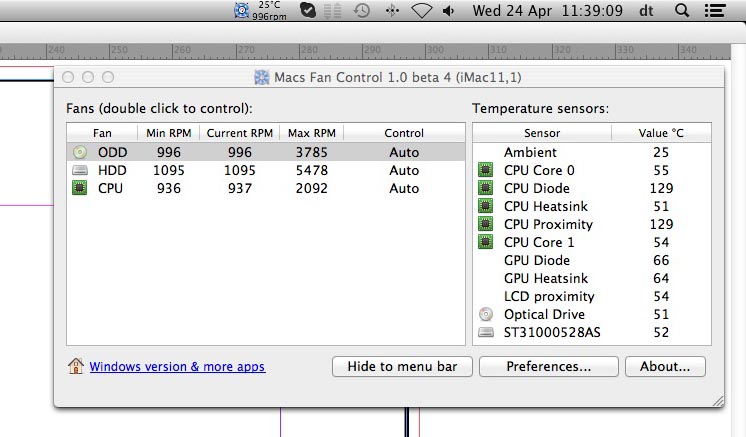
Task: Select the CPU Proximity sensor label
Action: (548, 224)
